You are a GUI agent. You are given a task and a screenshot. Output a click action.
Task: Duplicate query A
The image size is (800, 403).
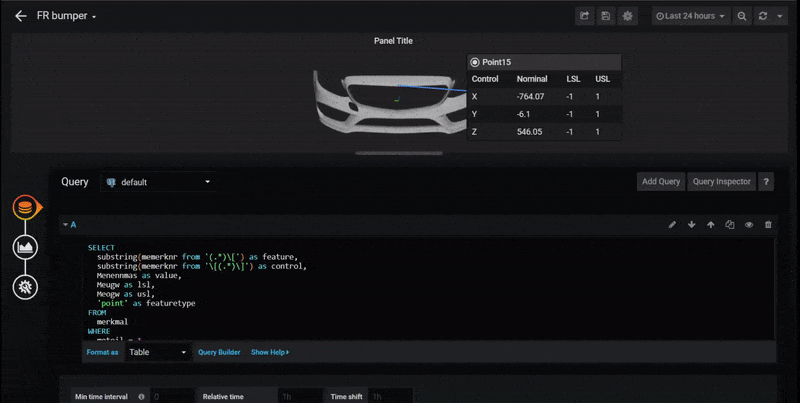pos(730,224)
